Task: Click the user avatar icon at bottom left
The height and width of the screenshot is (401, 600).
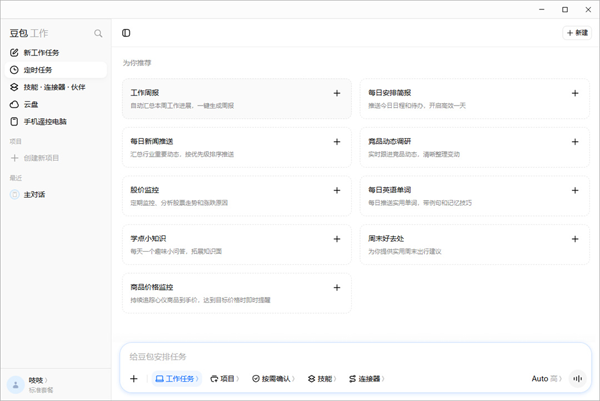Action: pyautogui.click(x=16, y=385)
